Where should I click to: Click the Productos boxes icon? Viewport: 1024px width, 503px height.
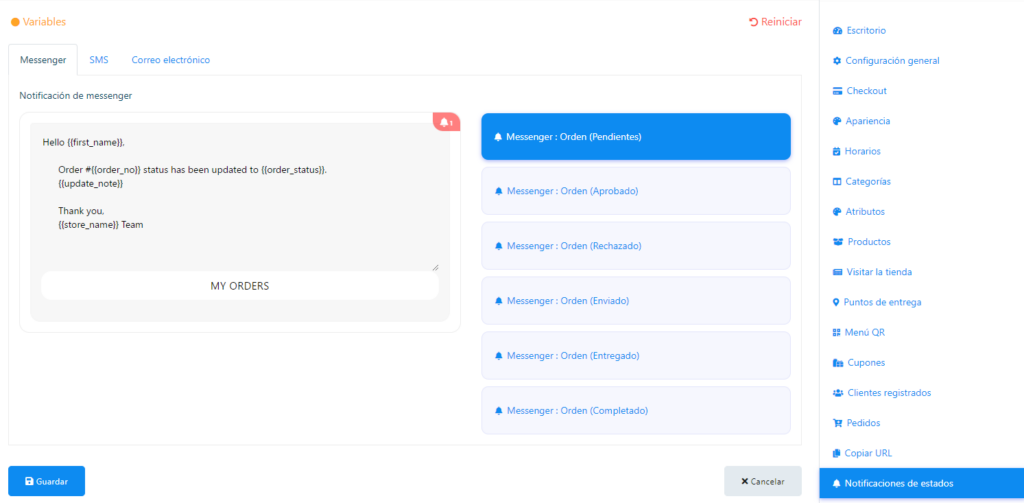pyautogui.click(x=838, y=242)
